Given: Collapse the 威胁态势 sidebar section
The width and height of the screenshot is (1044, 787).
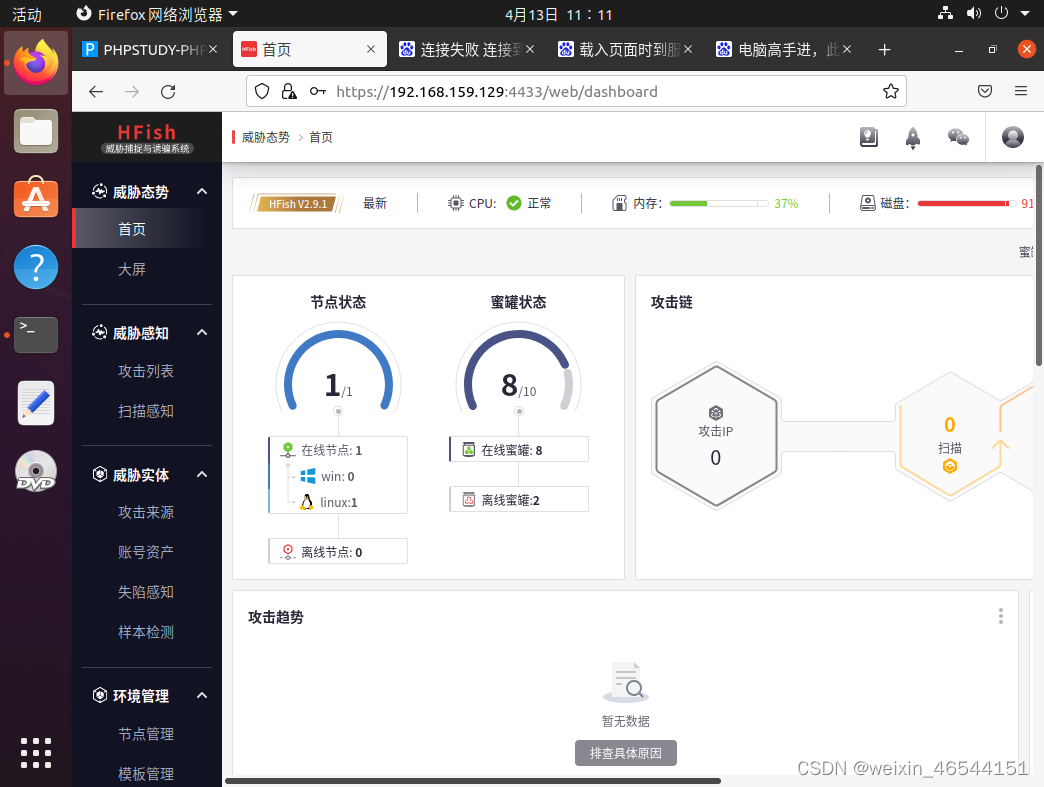Looking at the screenshot, I should (x=202, y=192).
